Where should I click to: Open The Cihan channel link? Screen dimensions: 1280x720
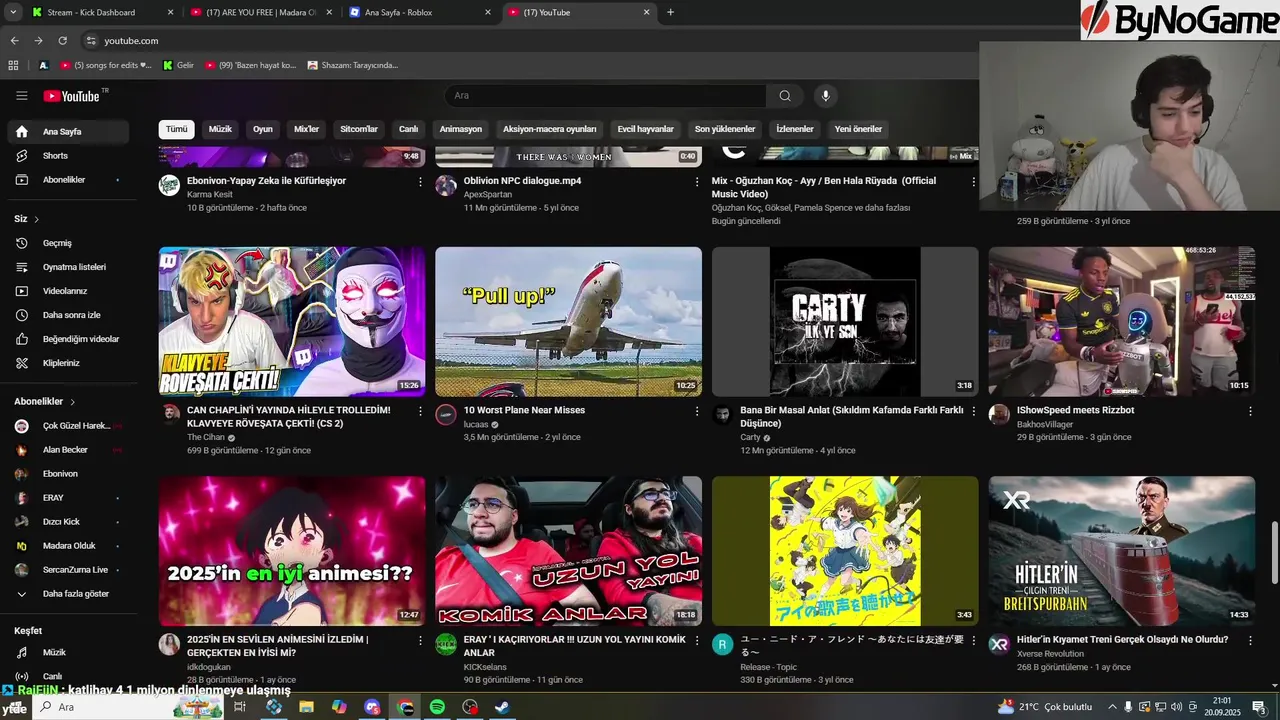point(206,438)
